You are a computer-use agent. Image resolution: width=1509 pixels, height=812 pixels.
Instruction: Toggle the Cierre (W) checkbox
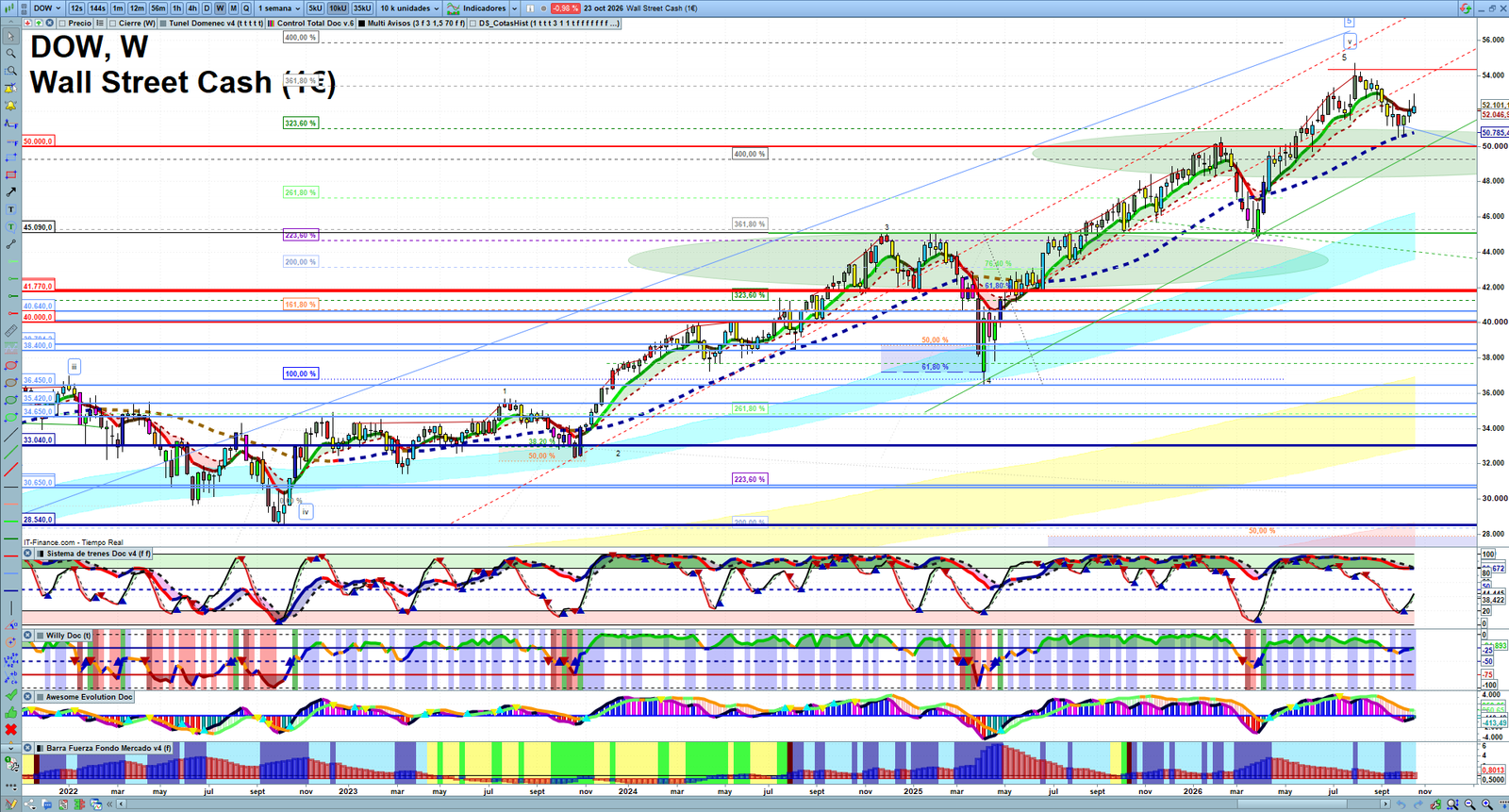[x=112, y=23]
